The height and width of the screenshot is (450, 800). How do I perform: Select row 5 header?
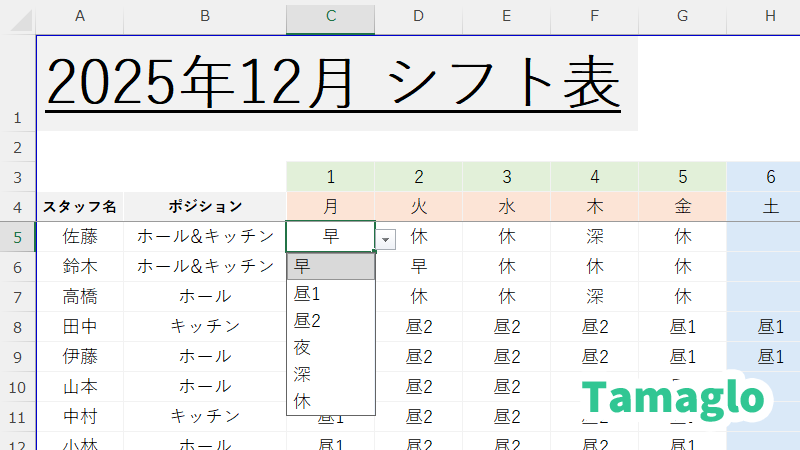click(x=17, y=237)
